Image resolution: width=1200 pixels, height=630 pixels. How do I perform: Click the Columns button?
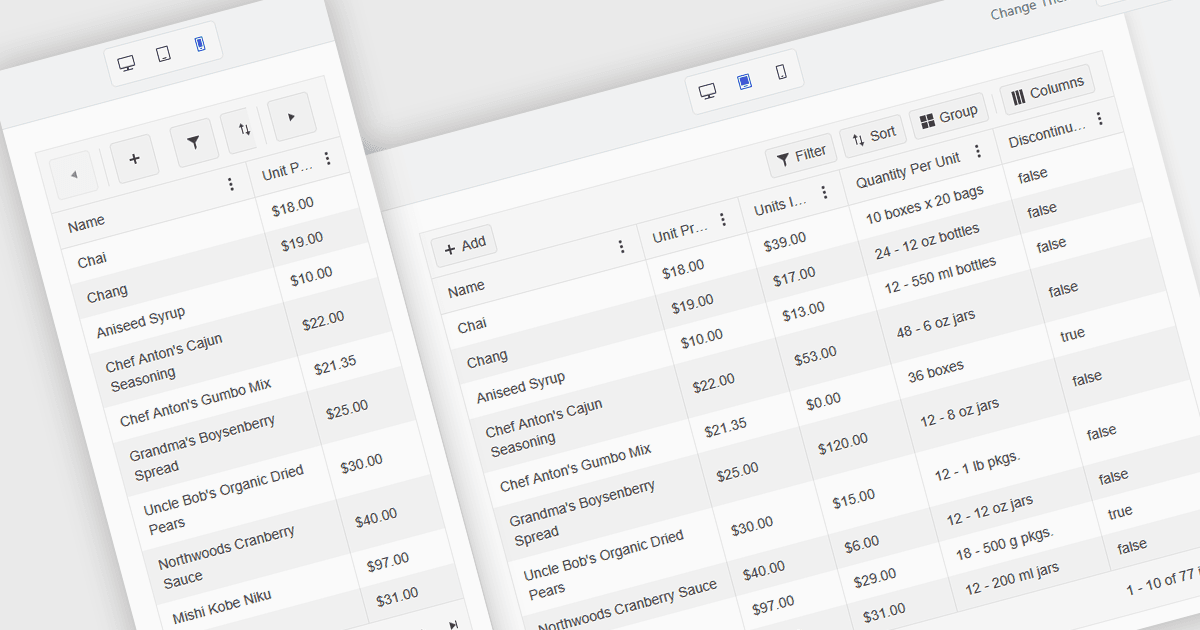[1048, 90]
